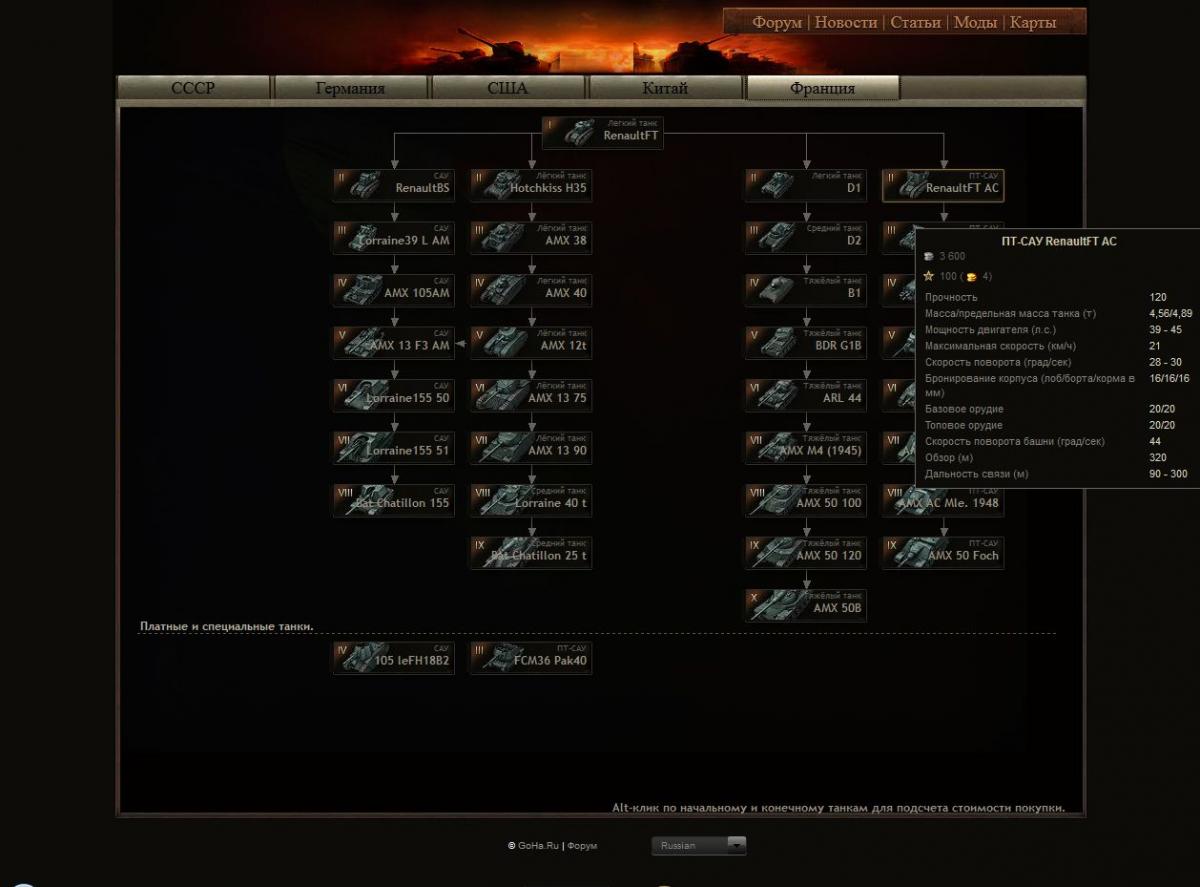The height and width of the screenshot is (887, 1200).
Task: Open the D1 light tank node
Action: (x=805, y=185)
